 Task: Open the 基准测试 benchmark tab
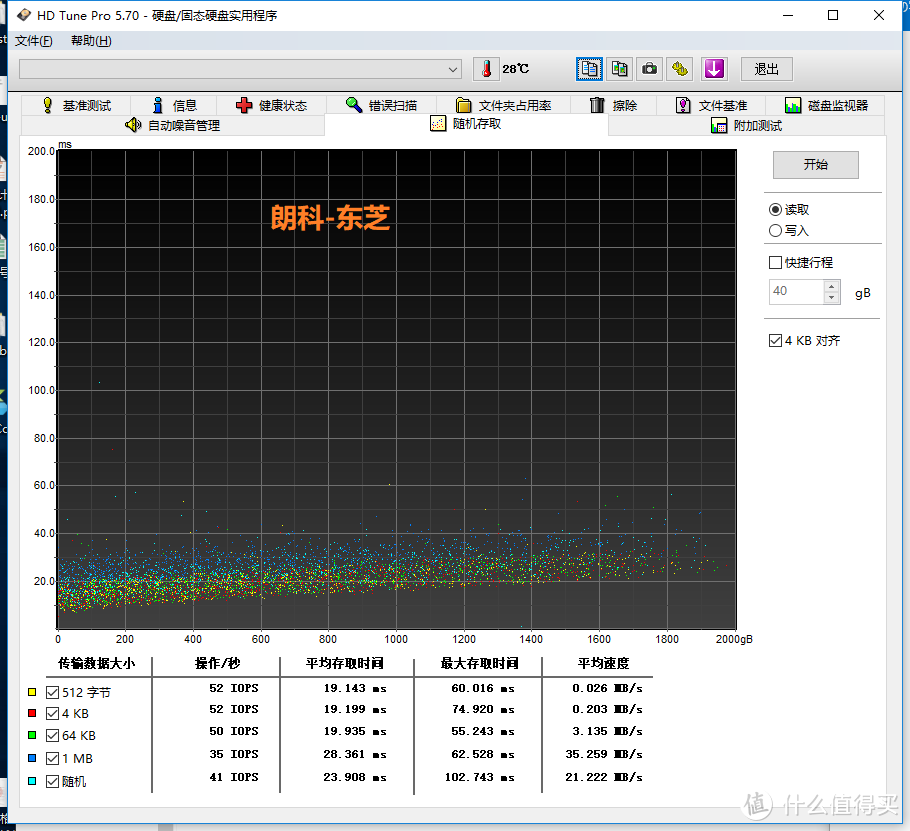pos(77,105)
